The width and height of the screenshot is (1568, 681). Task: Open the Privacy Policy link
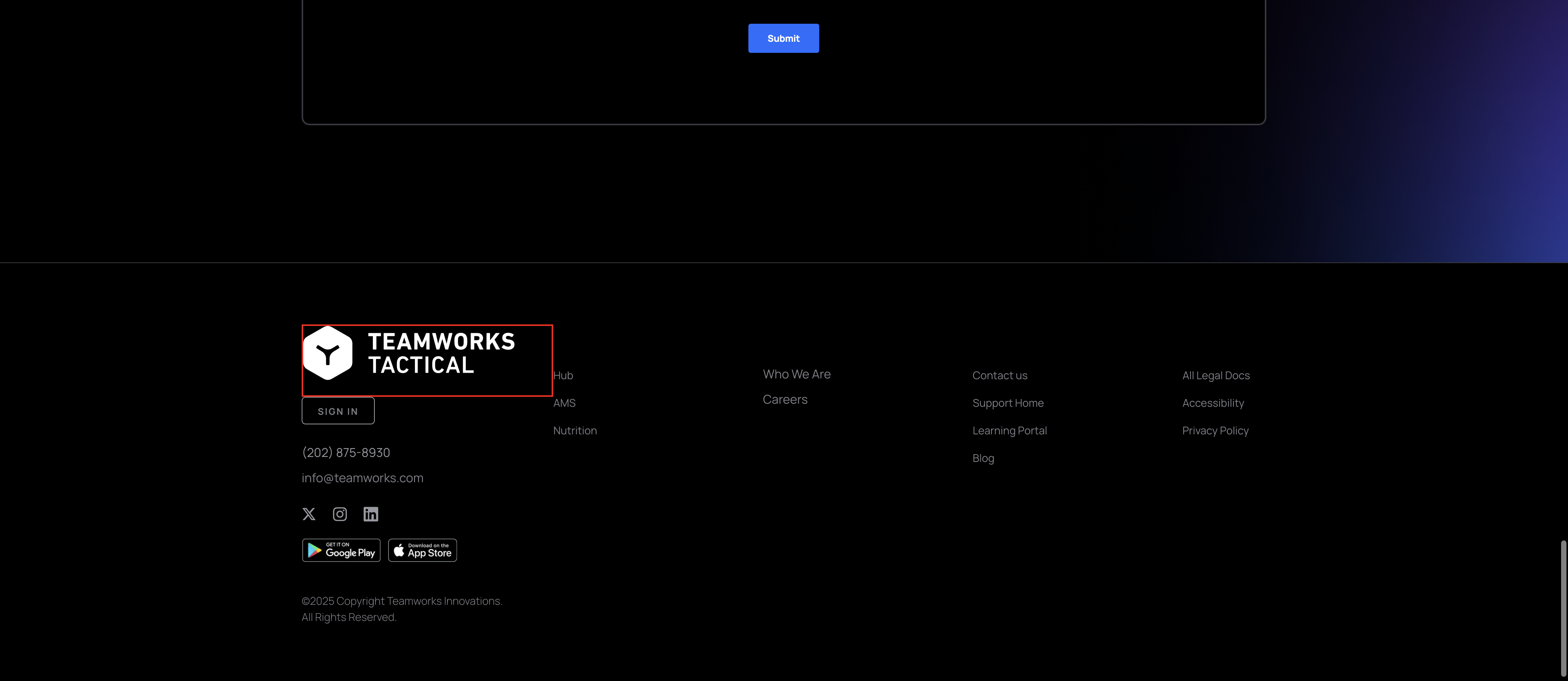[x=1215, y=431]
